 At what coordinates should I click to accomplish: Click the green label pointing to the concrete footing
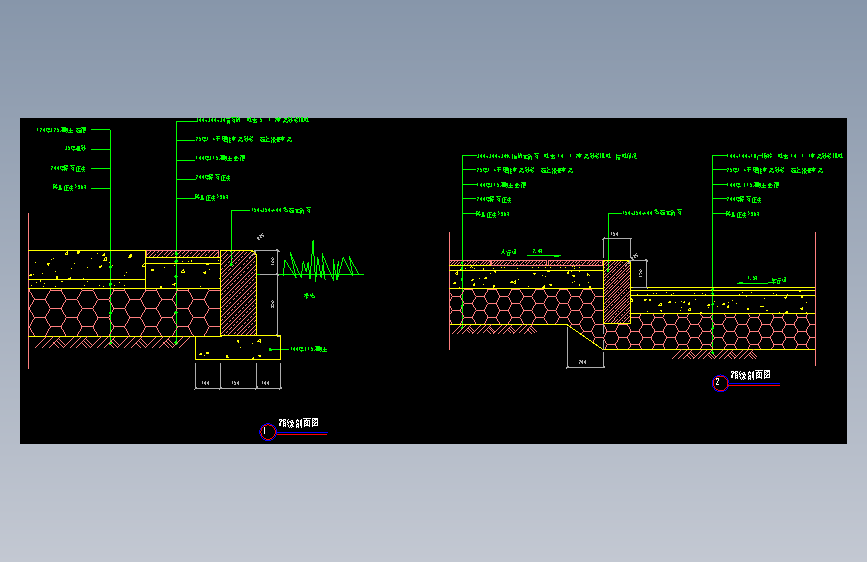309,350
